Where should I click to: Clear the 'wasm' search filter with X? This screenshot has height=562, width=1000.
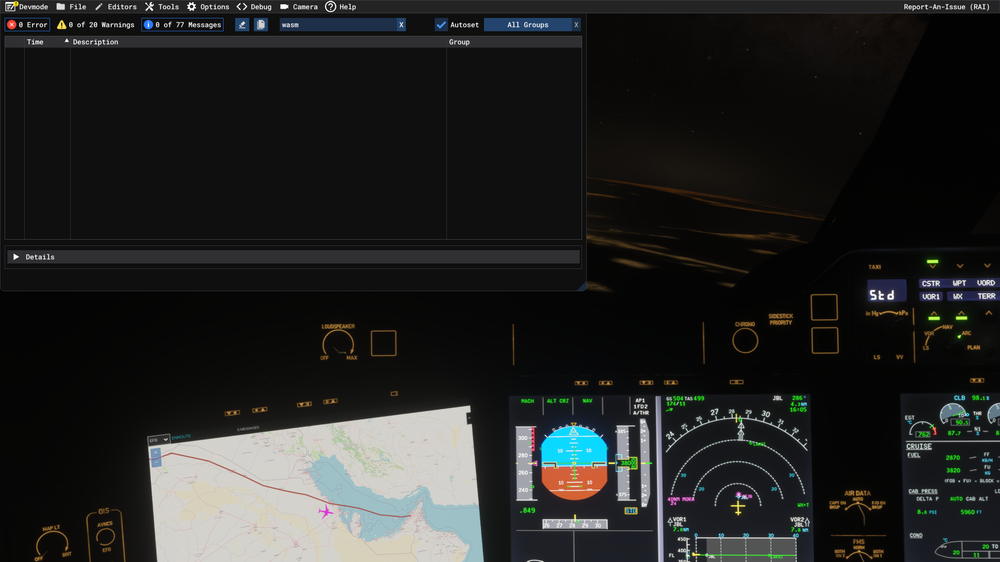coord(401,25)
